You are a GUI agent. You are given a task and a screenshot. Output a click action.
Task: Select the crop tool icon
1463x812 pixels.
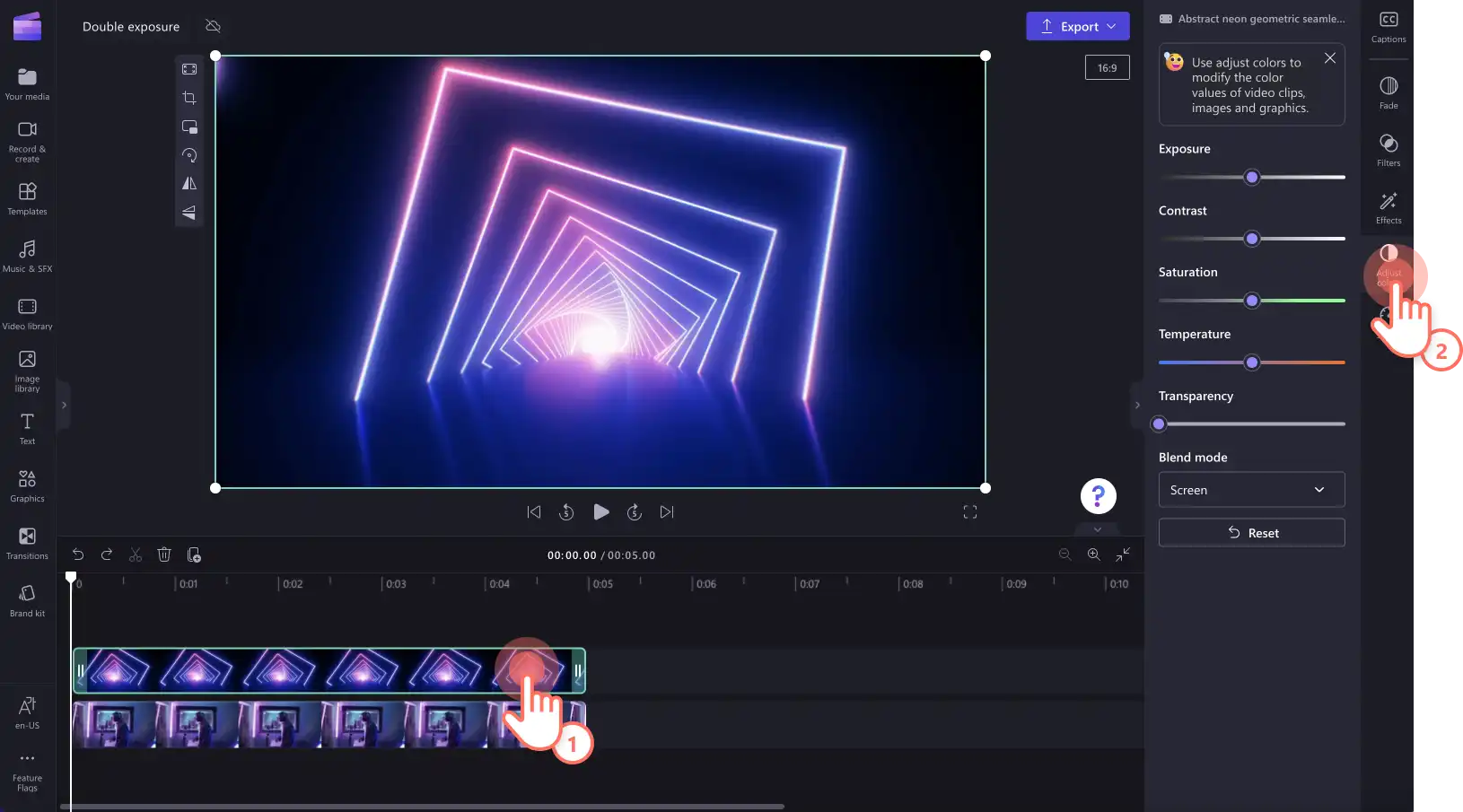coord(189,98)
